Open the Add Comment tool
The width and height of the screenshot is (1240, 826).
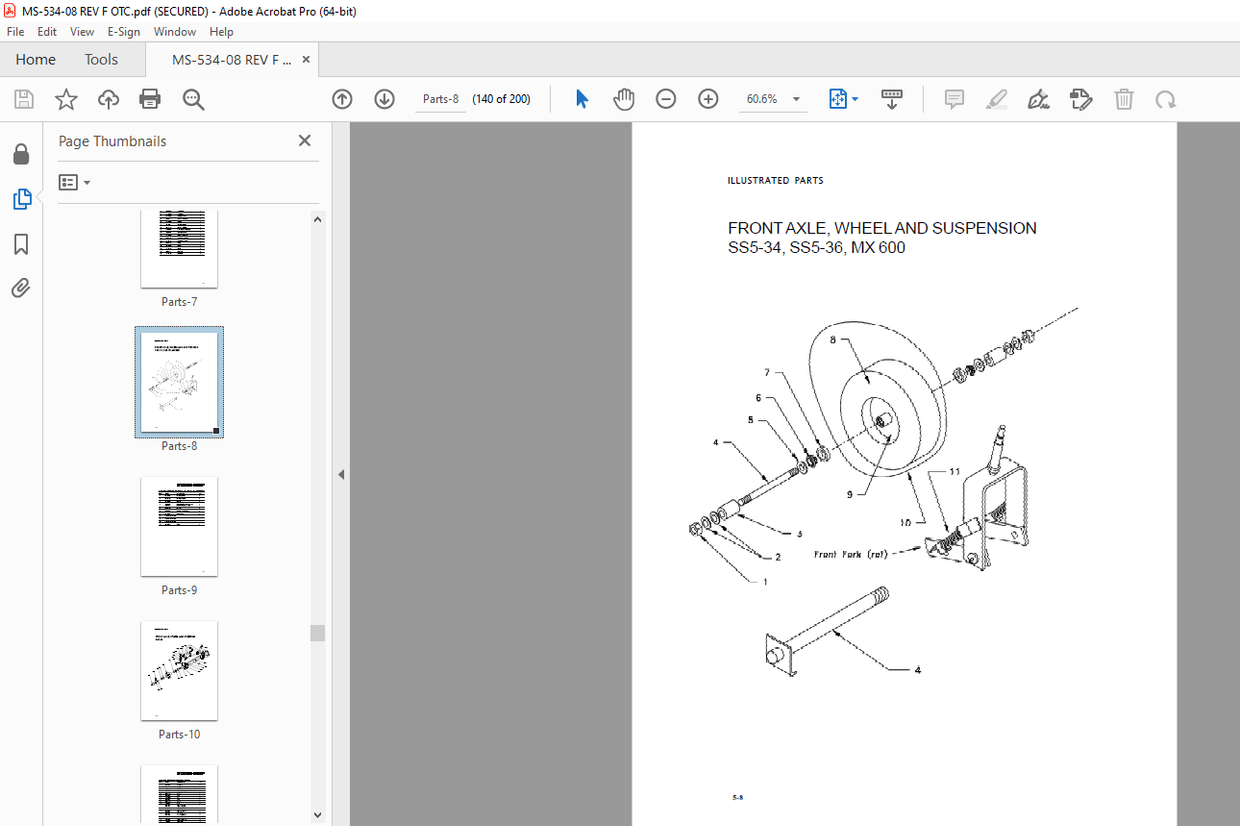pyautogui.click(x=953, y=99)
